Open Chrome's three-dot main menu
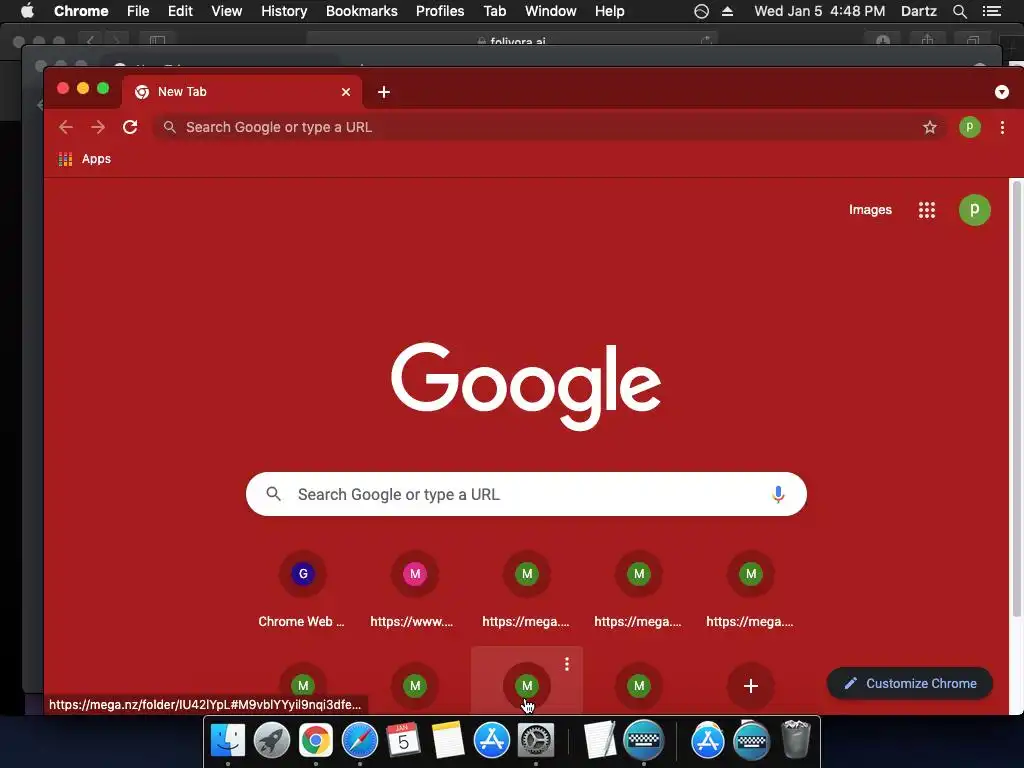1024x768 pixels. 1002,127
